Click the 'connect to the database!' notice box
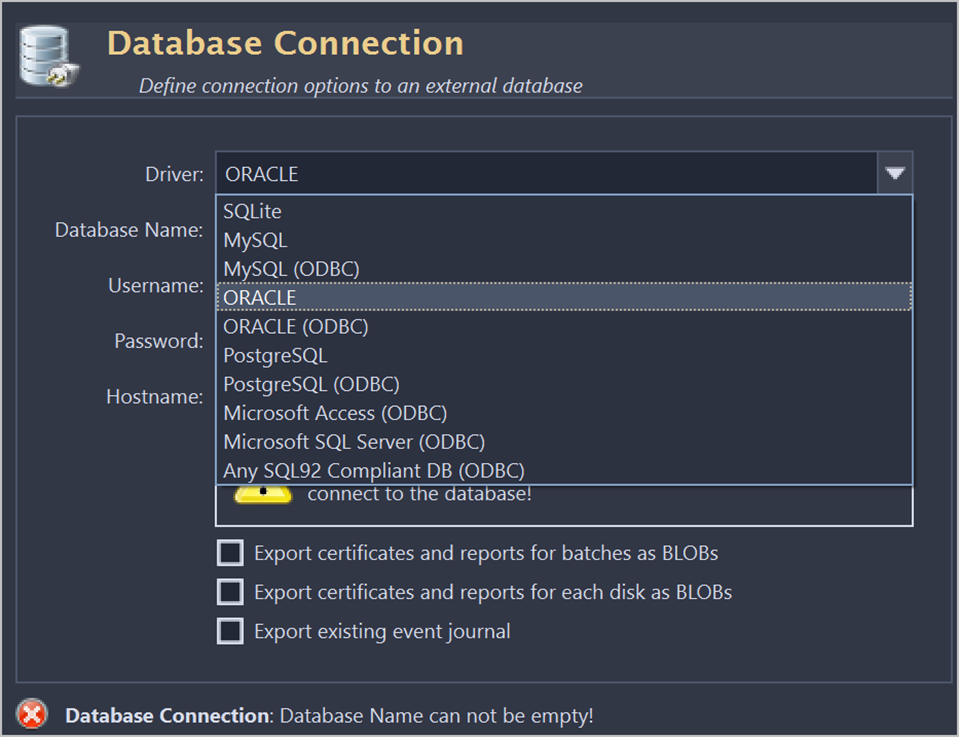This screenshot has height=737, width=960. 564,505
